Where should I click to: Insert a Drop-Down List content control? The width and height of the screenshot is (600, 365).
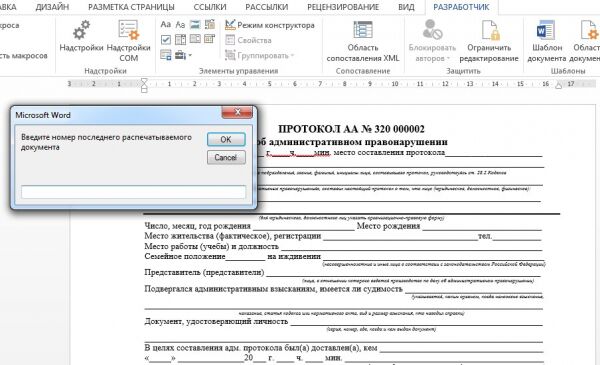coord(195,39)
